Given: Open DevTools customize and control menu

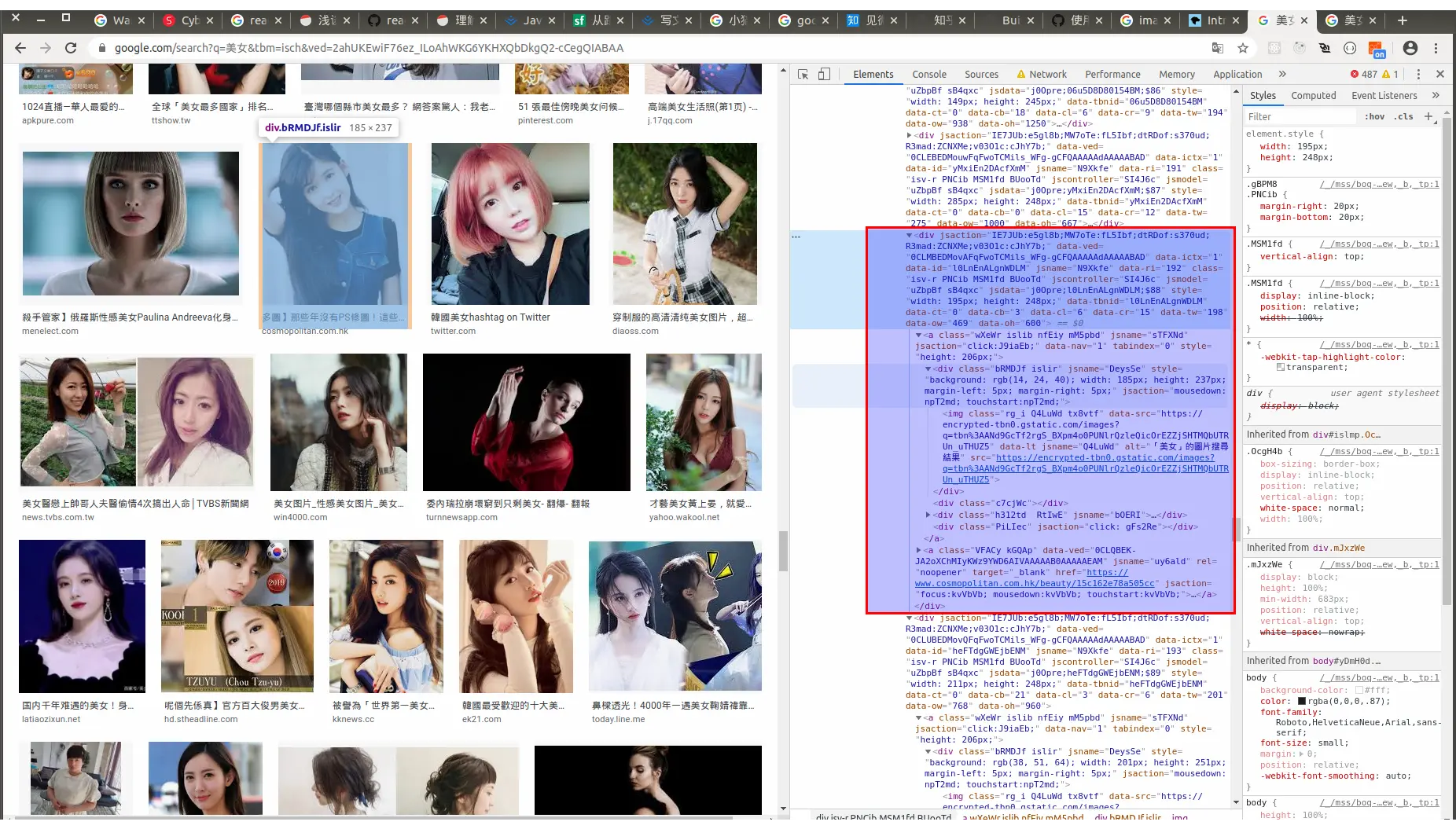Looking at the screenshot, I should tap(1418, 74).
